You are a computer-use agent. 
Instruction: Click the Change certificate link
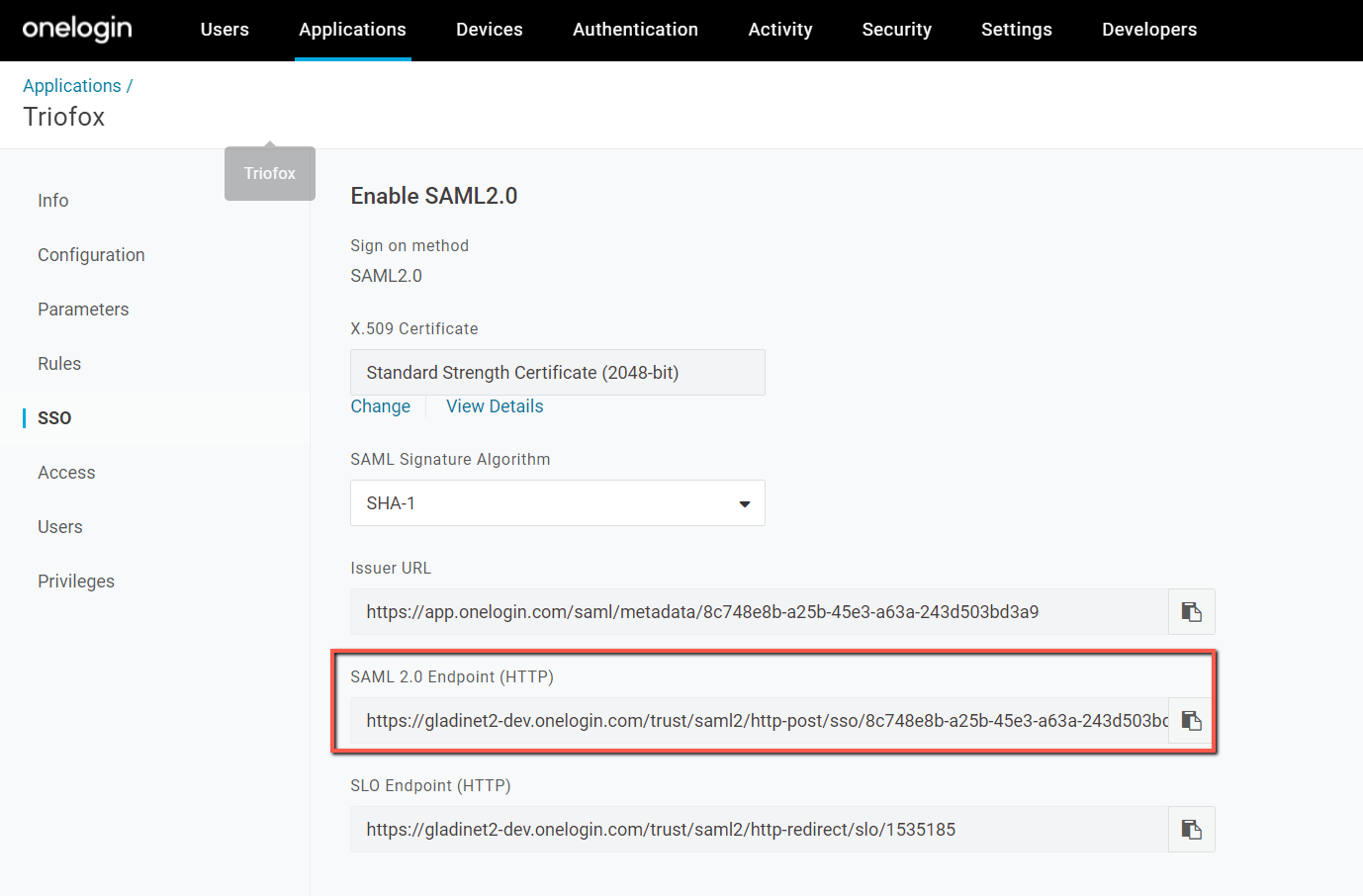pyautogui.click(x=381, y=406)
